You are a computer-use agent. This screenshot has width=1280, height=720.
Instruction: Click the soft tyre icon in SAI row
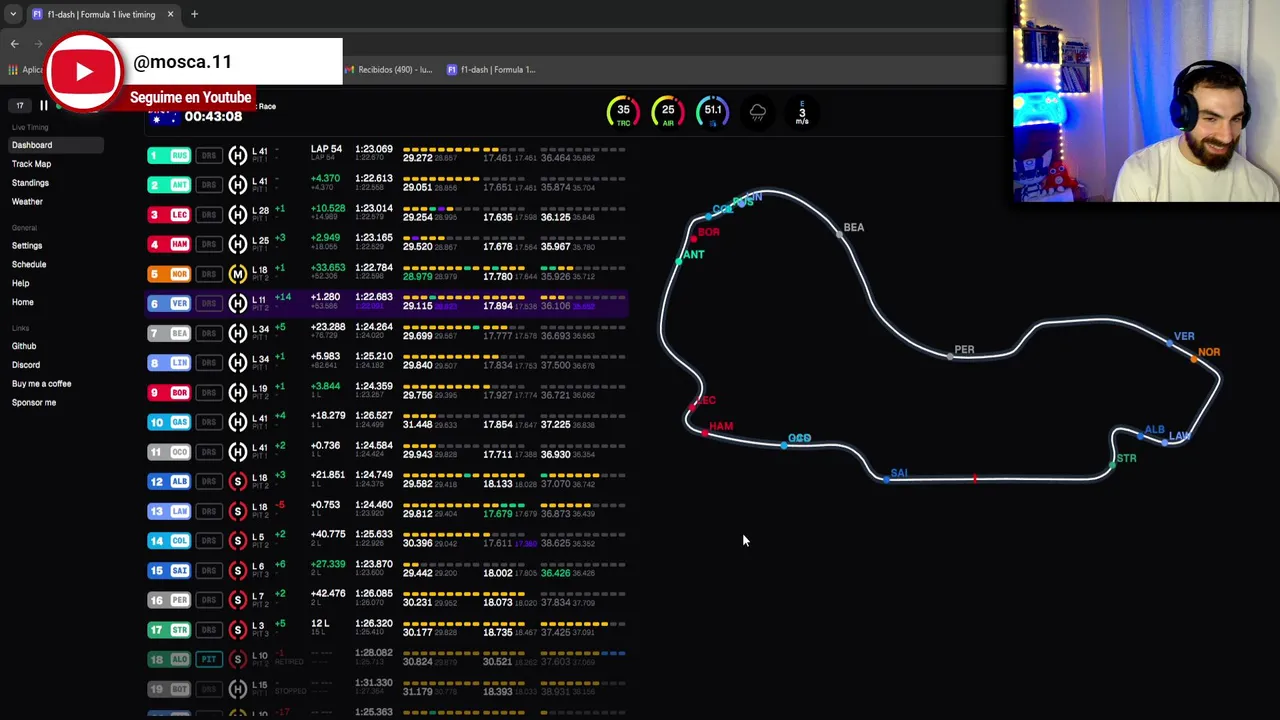pyautogui.click(x=237, y=570)
